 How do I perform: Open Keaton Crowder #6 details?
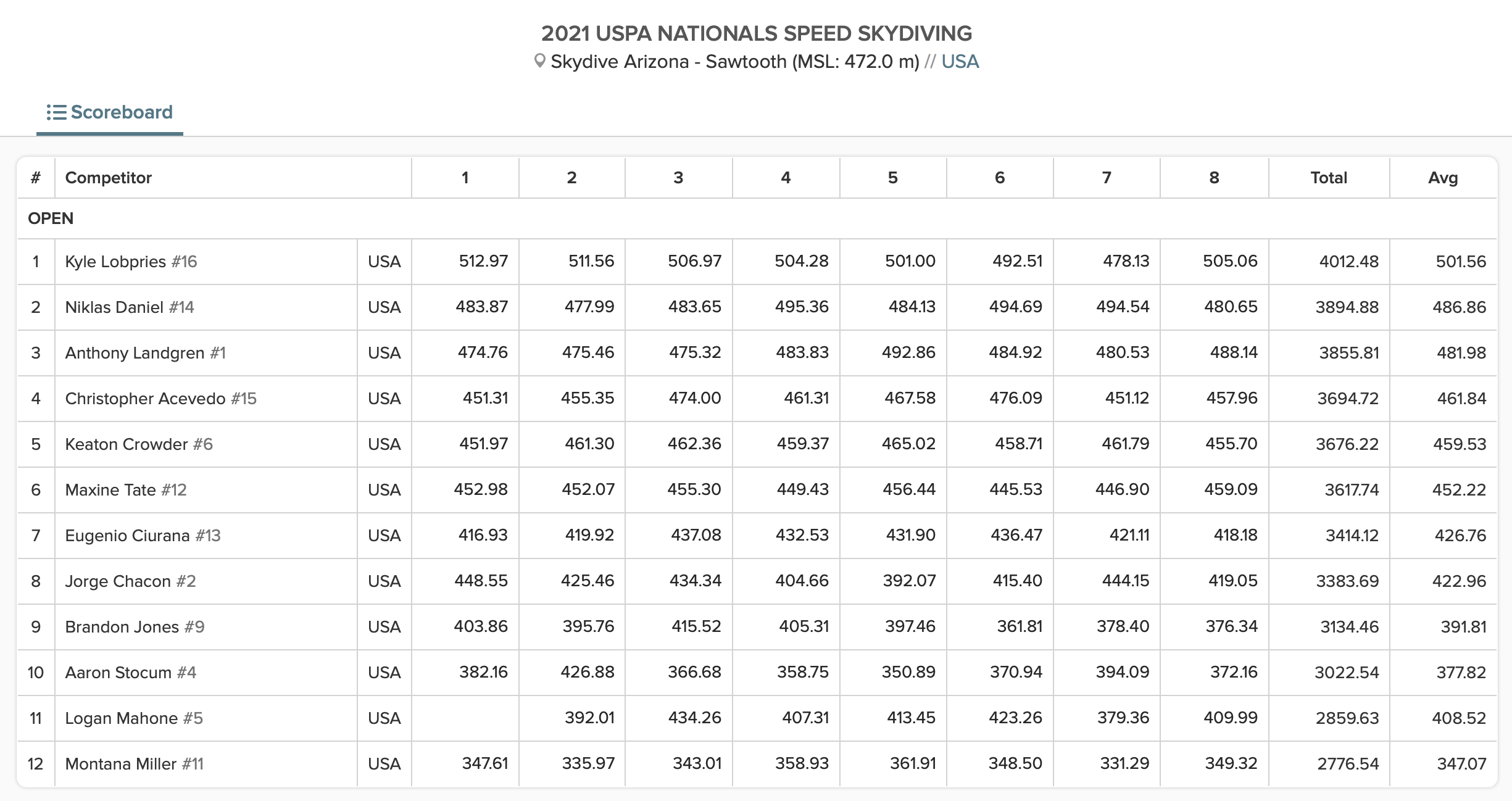[x=139, y=444]
